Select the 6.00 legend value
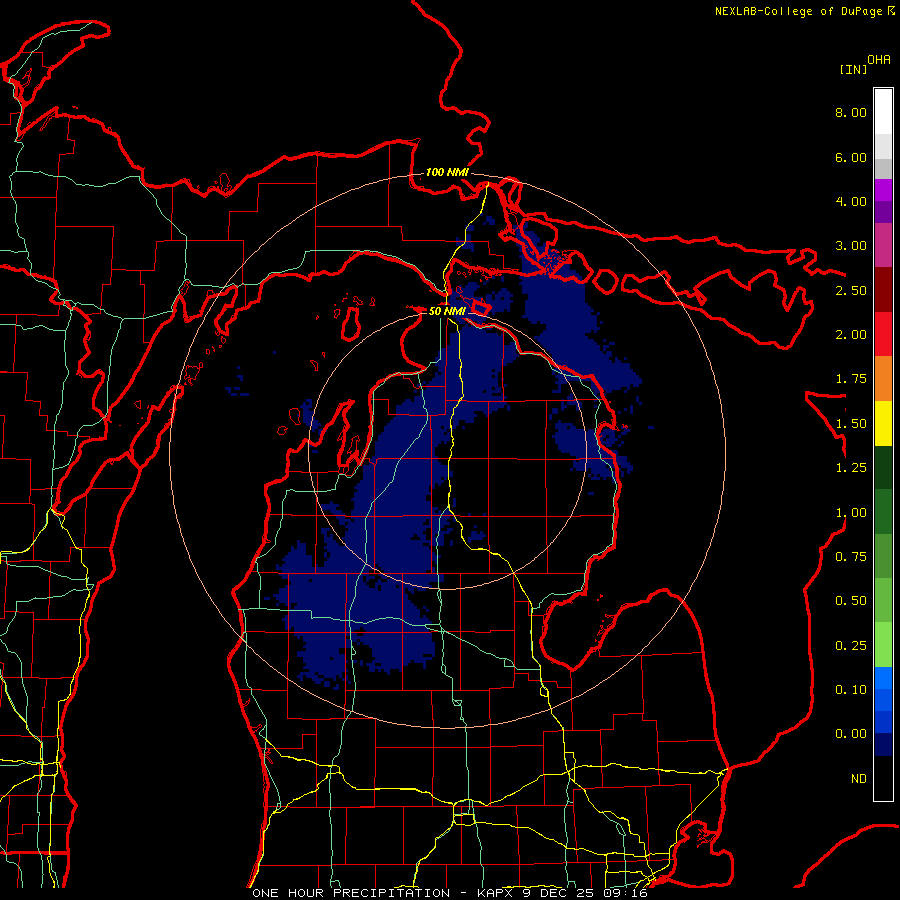 coord(851,157)
